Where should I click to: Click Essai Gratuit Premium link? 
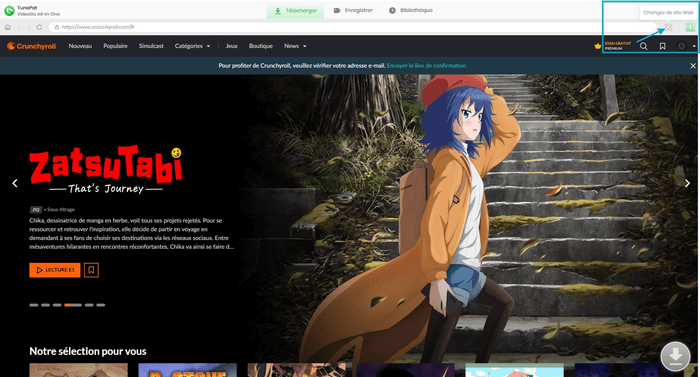point(618,46)
